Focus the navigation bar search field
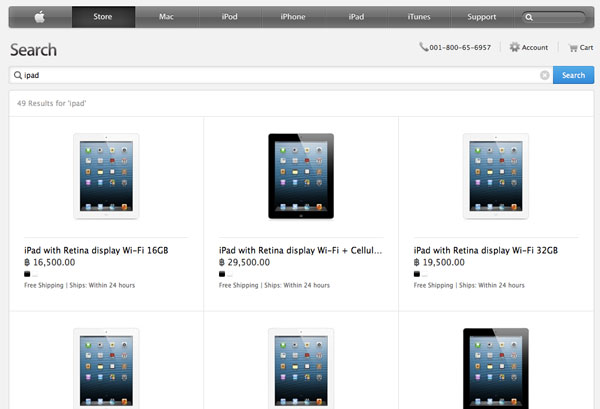Image resolution: width=600 pixels, height=409 pixels. tap(554, 17)
